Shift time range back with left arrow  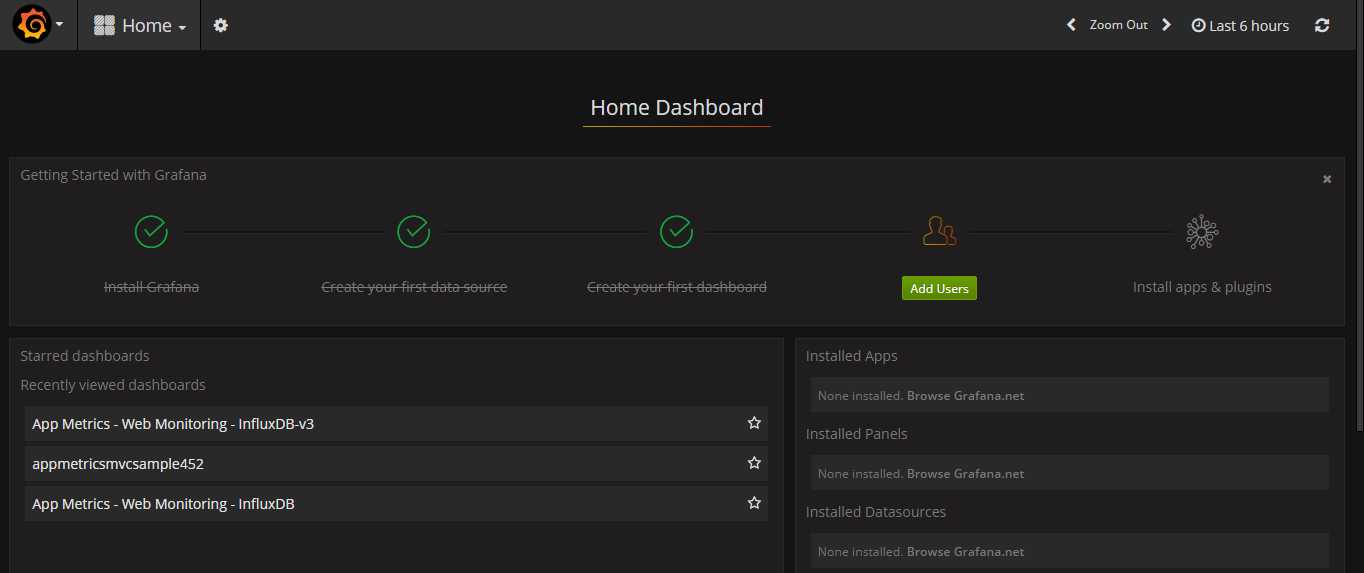coord(1071,25)
